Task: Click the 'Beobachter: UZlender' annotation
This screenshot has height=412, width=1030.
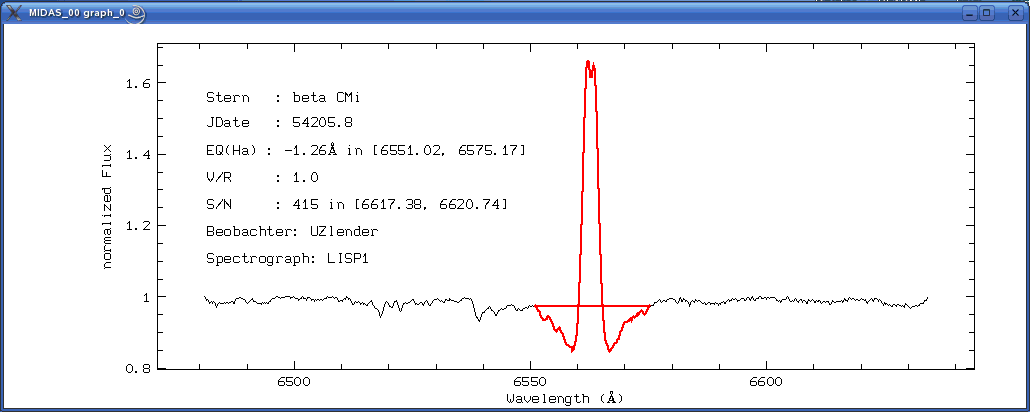Action: coord(292,231)
